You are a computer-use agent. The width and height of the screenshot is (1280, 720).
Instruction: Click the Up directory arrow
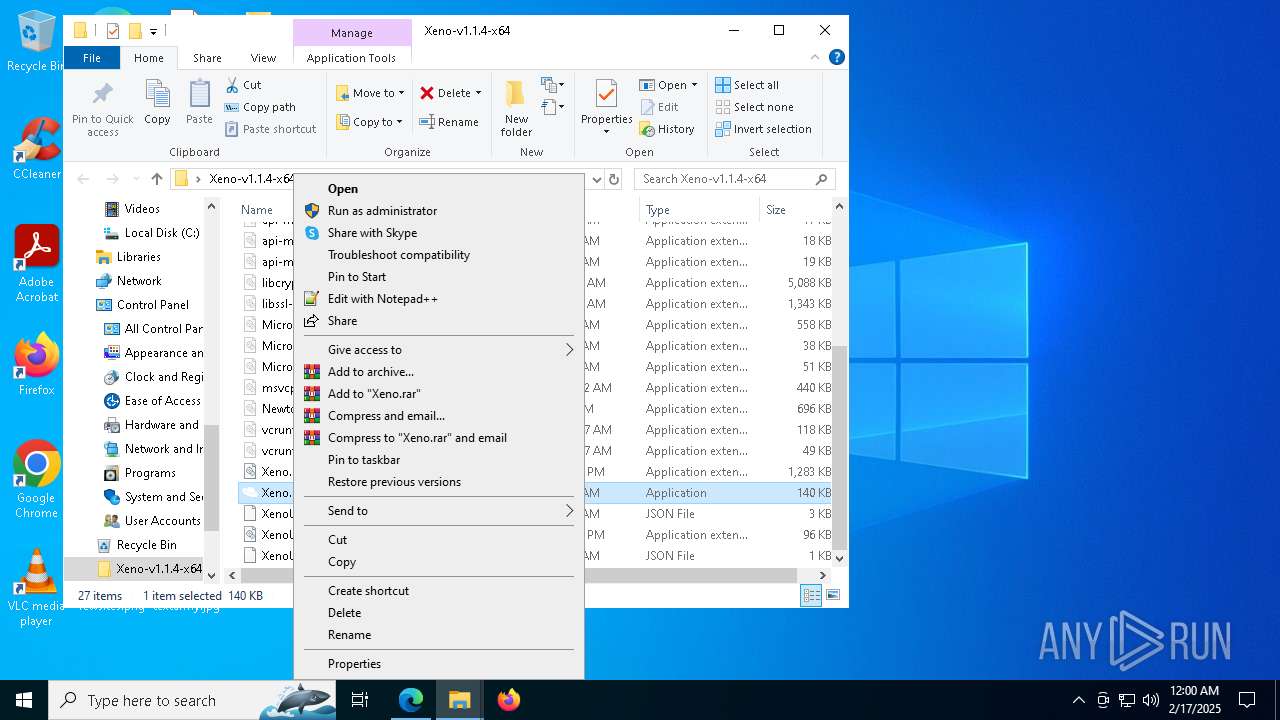click(x=157, y=179)
